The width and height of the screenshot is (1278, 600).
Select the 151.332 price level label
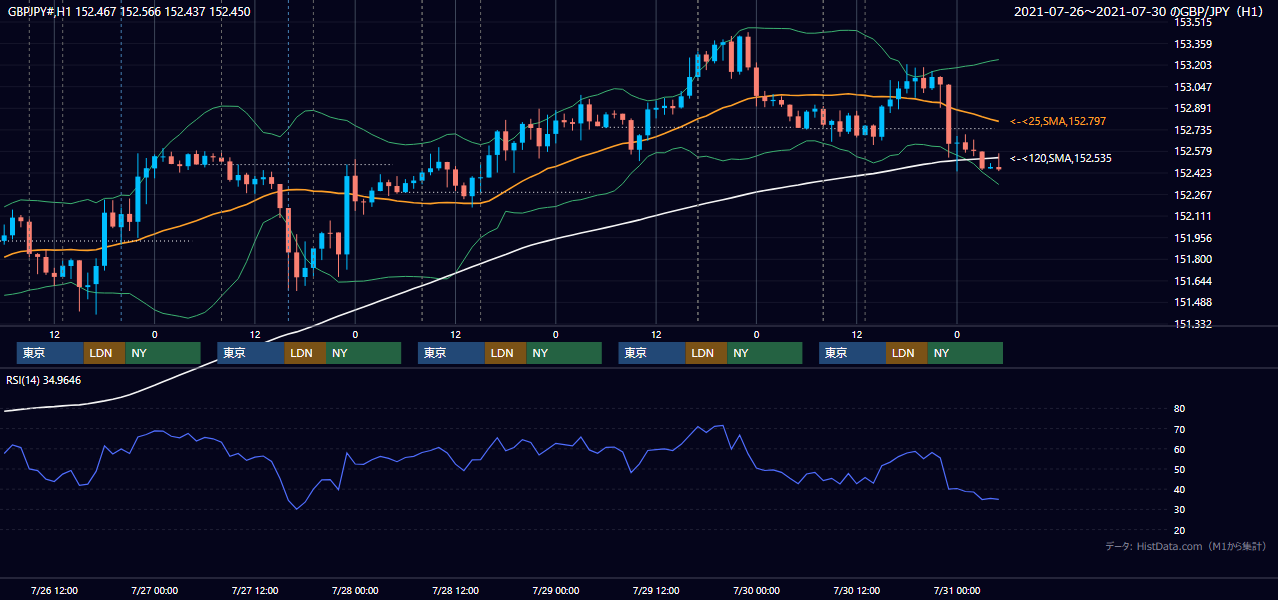click(x=1193, y=324)
